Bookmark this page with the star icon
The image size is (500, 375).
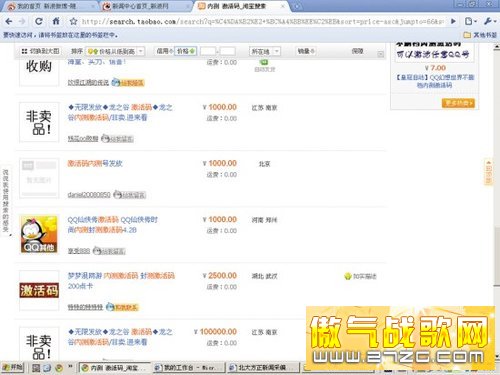73,22
